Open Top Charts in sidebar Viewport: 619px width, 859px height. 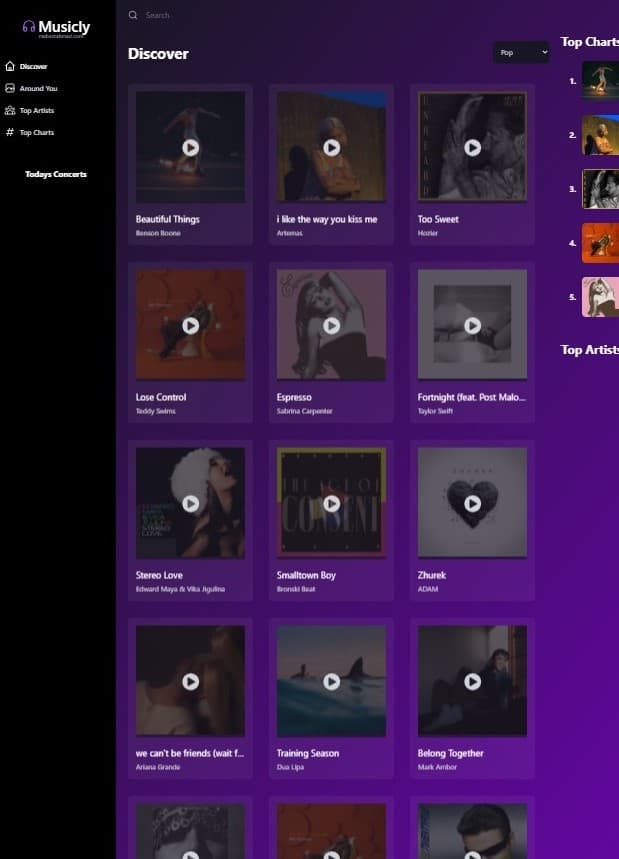37,132
